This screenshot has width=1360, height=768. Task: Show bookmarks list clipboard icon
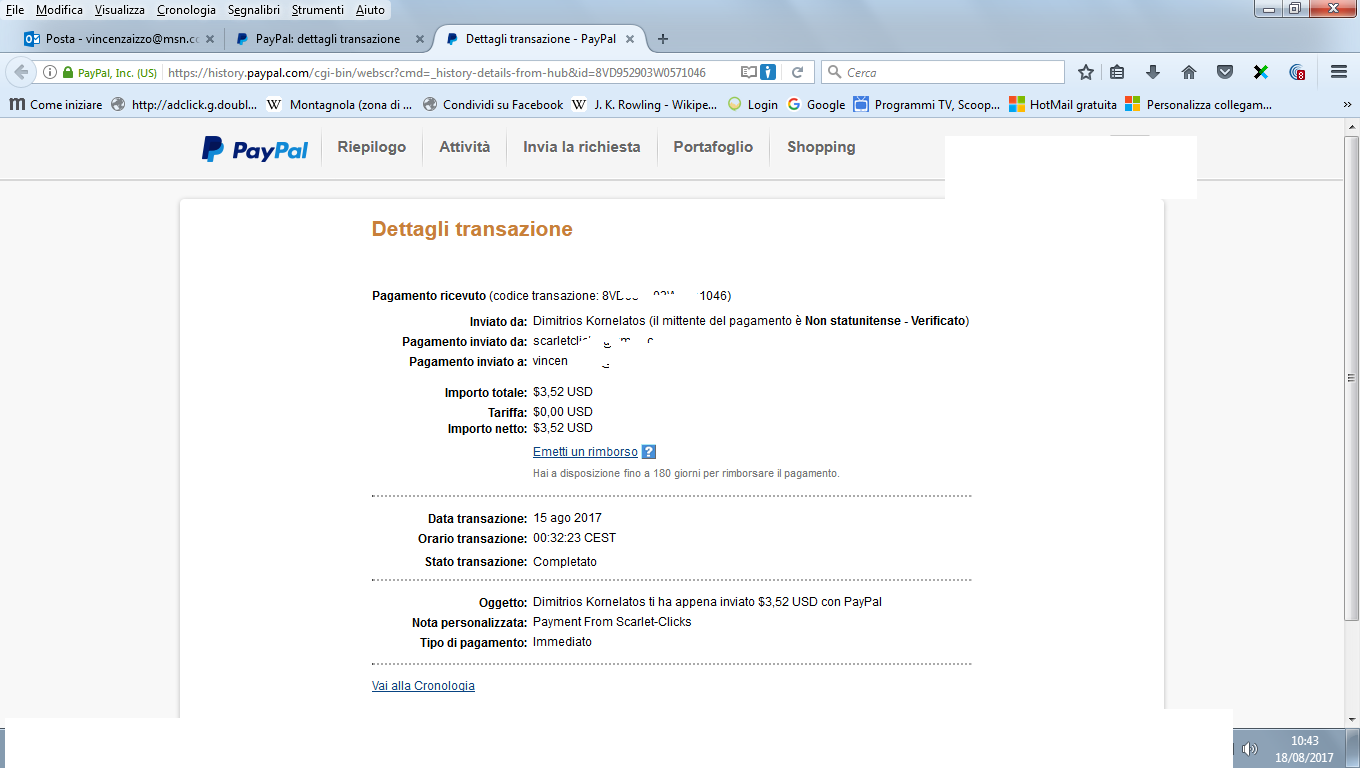(x=1118, y=72)
